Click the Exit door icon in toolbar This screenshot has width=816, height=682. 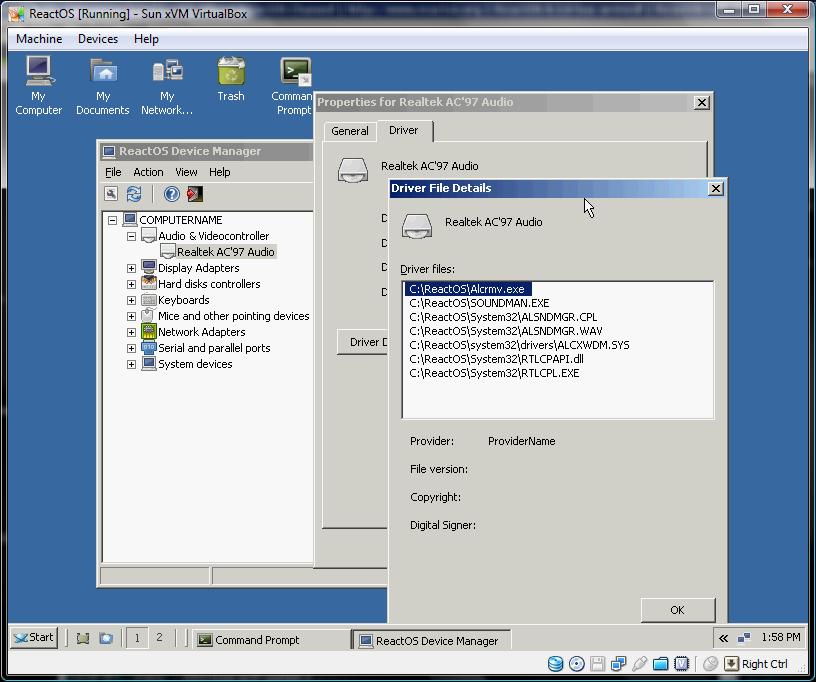click(x=195, y=194)
